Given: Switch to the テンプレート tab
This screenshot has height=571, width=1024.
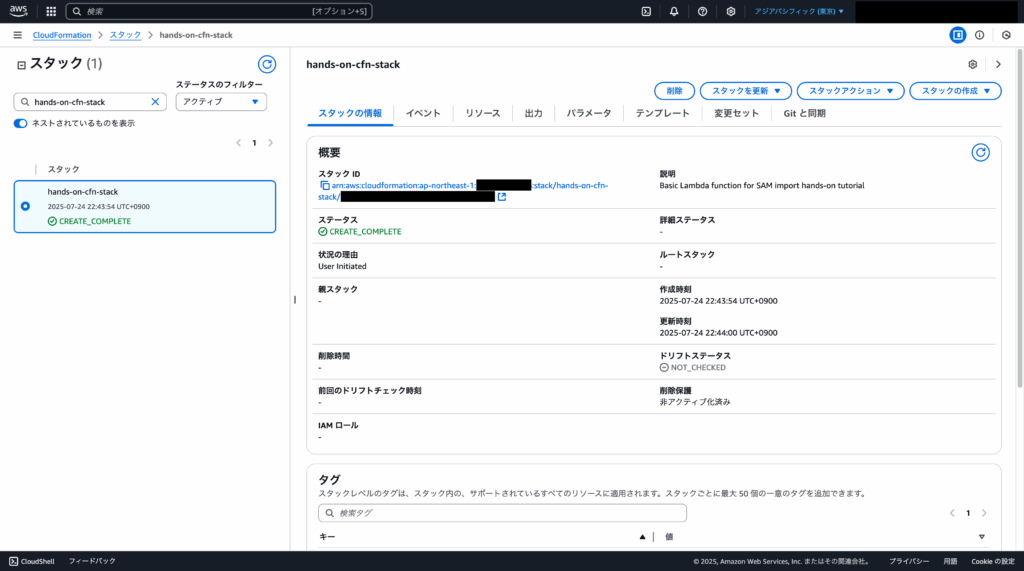Looking at the screenshot, I should [x=662, y=113].
